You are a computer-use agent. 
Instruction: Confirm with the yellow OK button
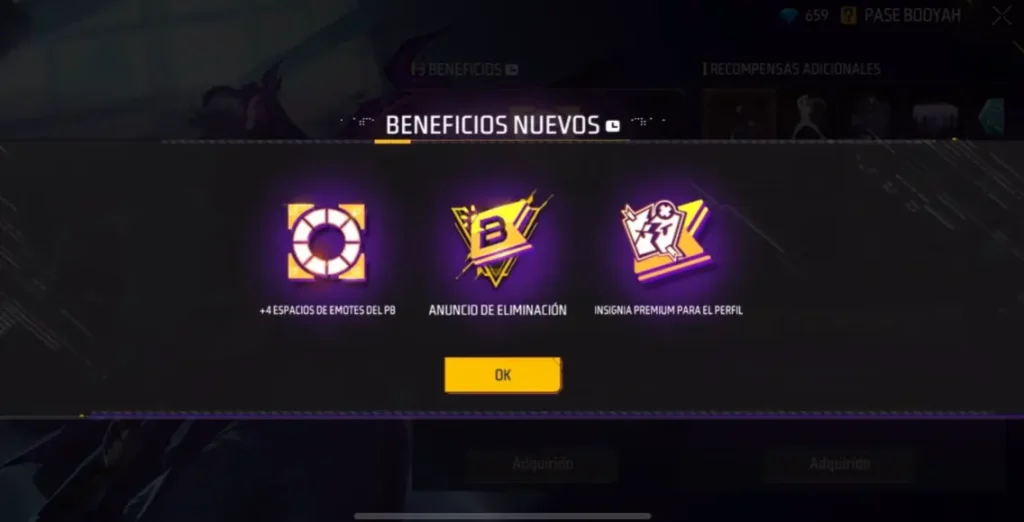pyautogui.click(x=503, y=375)
